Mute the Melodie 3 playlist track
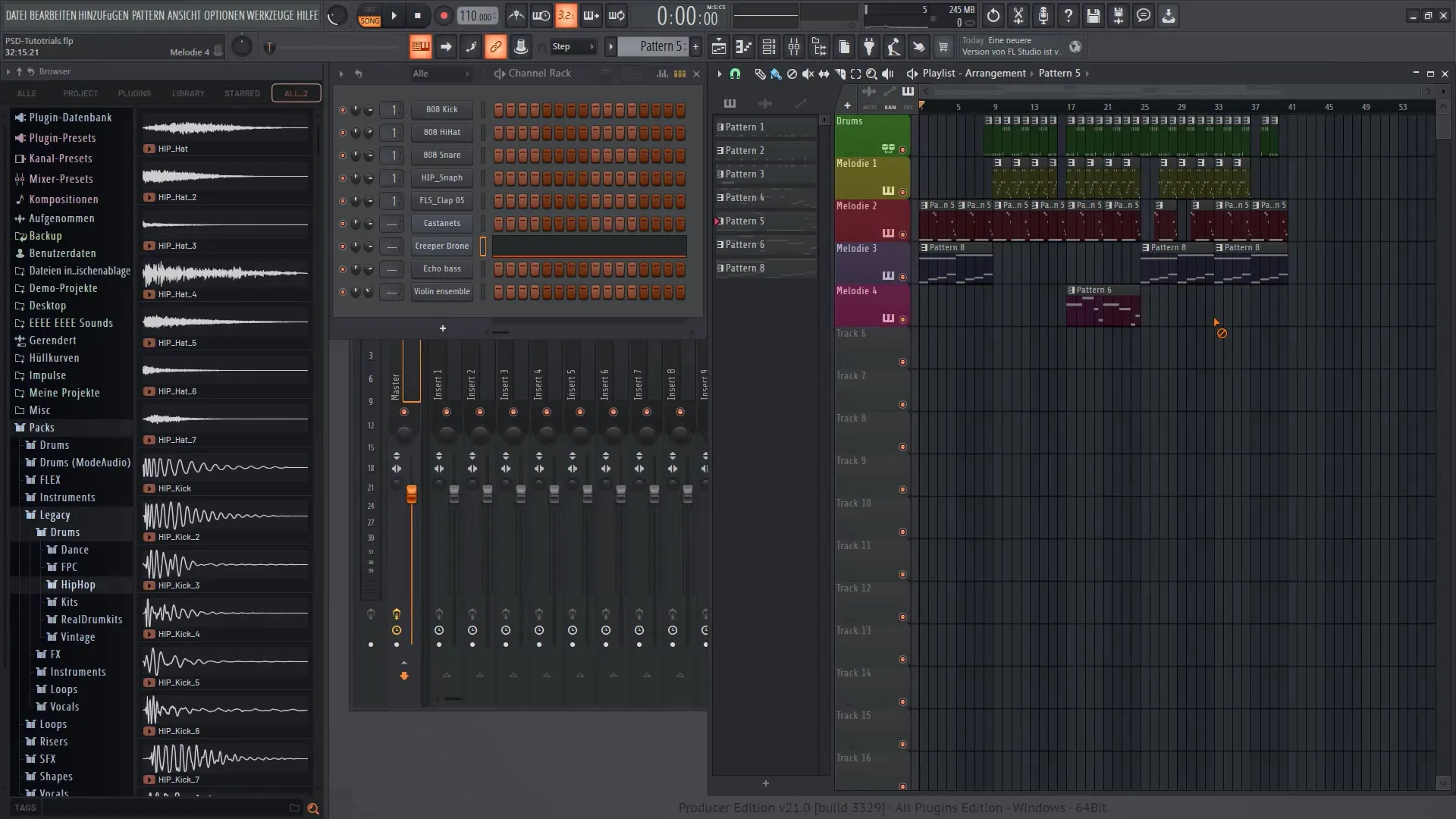 (902, 278)
